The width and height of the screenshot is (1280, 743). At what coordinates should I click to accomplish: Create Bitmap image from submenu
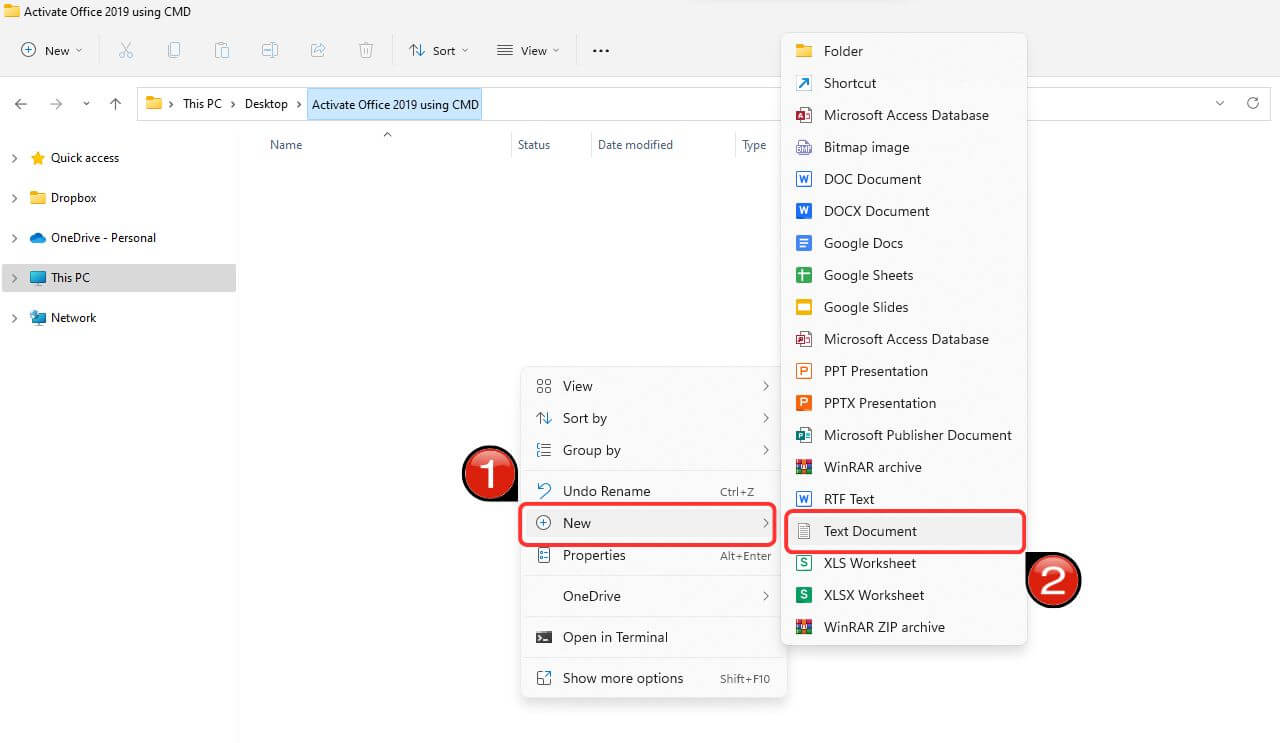[x=904, y=147]
